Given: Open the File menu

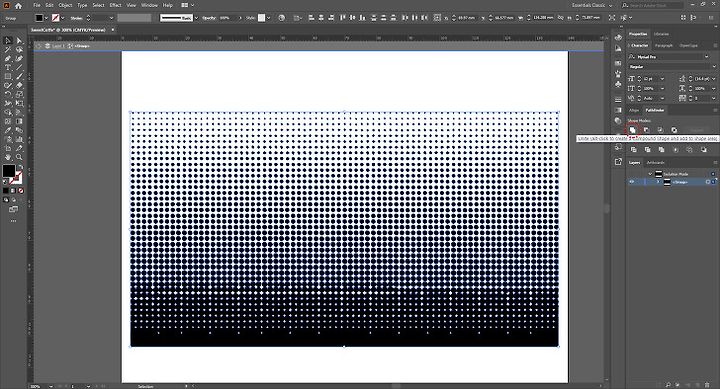Looking at the screenshot, I should click(x=37, y=6).
